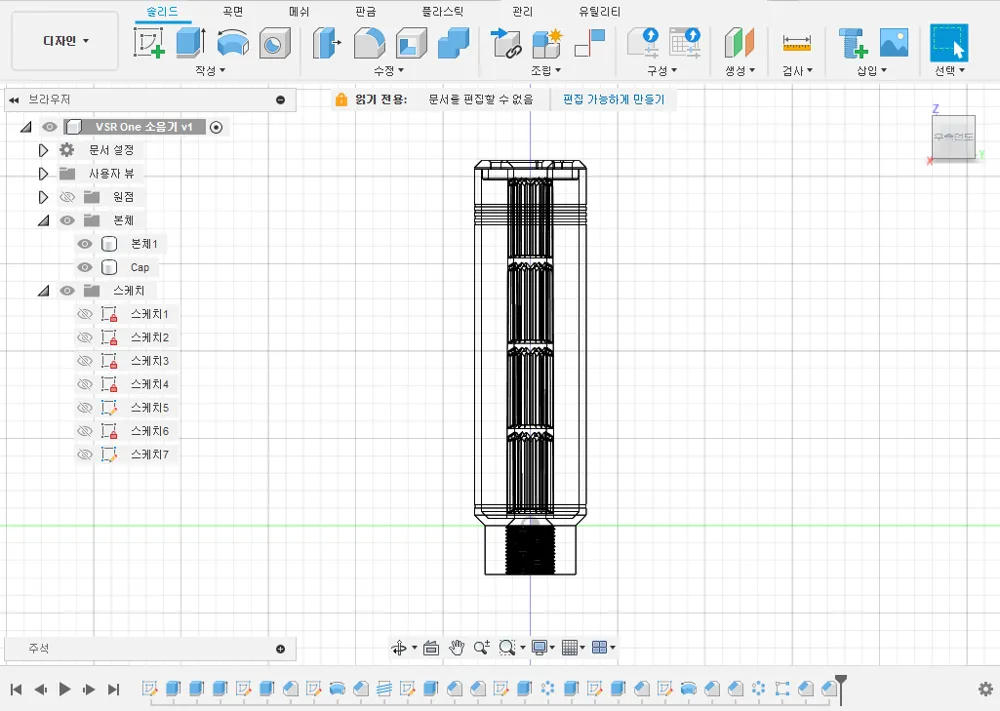
Task: Click the ViewCube face
Action: point(953,137)
